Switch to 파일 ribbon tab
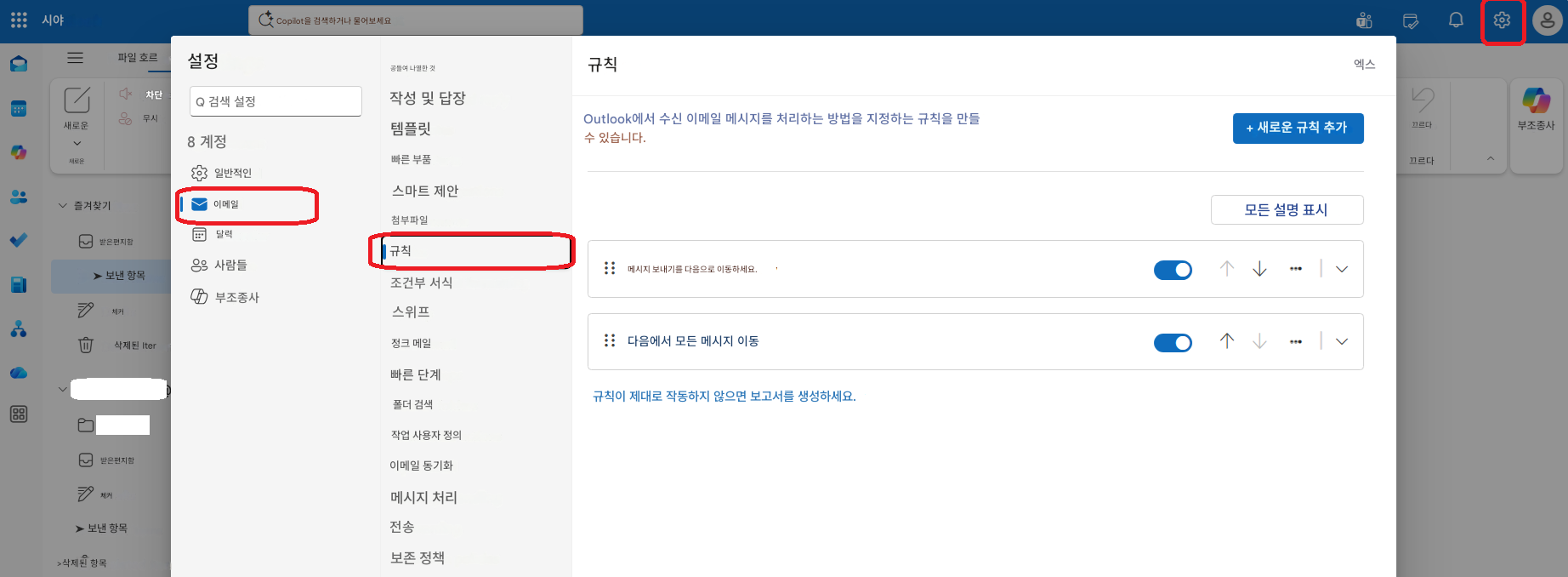This screenshot has width=1568, height=577. point(127,58)
